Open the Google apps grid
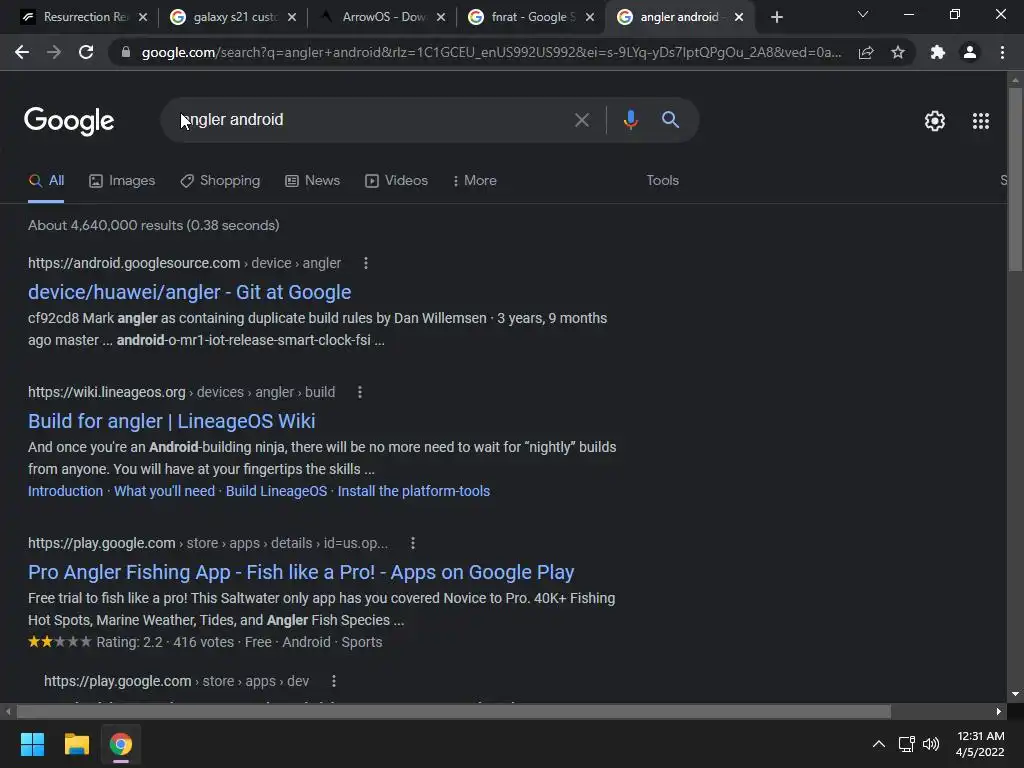1024x768 pixels. tap(981, 121)
